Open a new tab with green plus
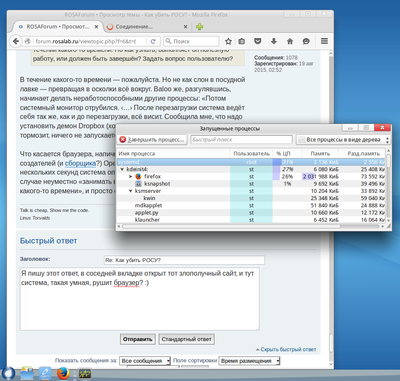400x381 pixels. point(199,27)
